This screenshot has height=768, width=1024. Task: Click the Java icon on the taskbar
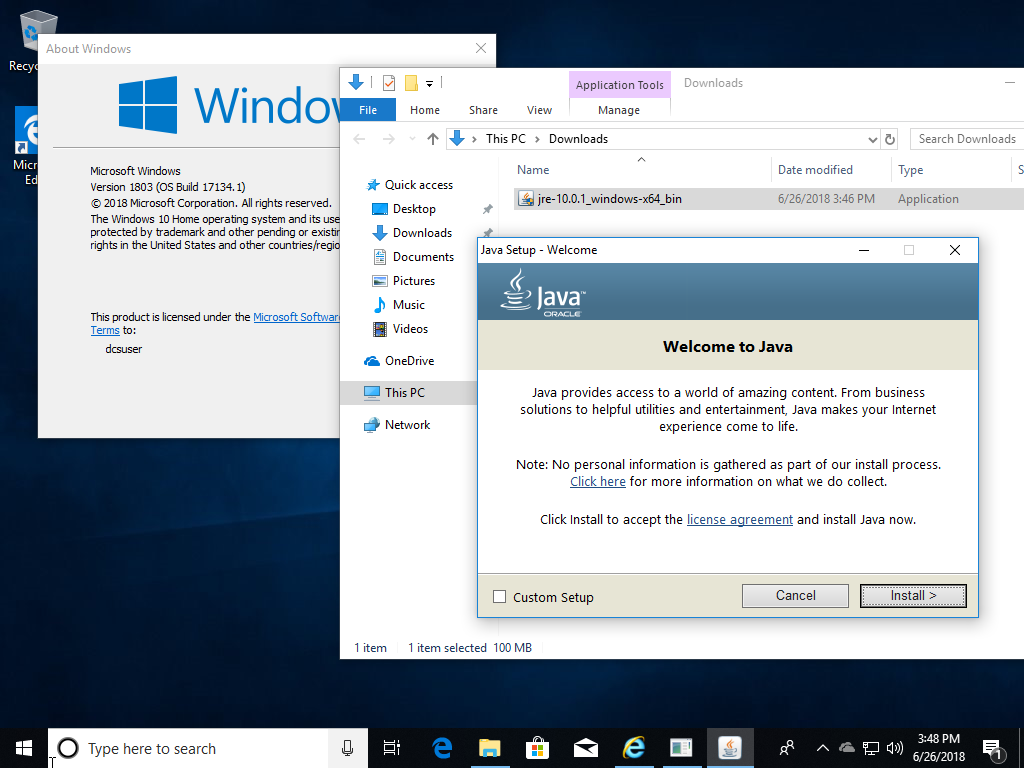point(730,748)
